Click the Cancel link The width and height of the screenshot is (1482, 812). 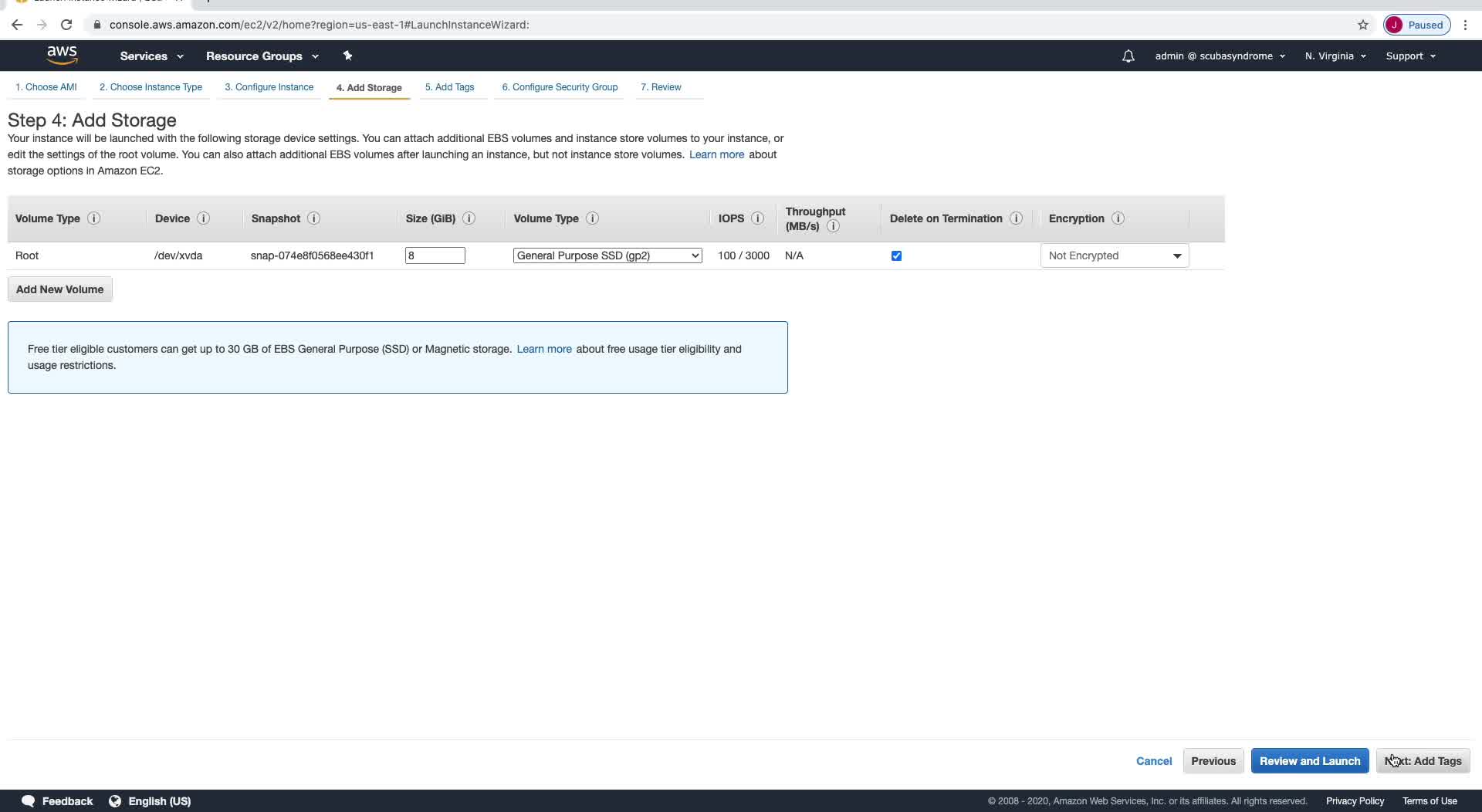point(1154,761)
